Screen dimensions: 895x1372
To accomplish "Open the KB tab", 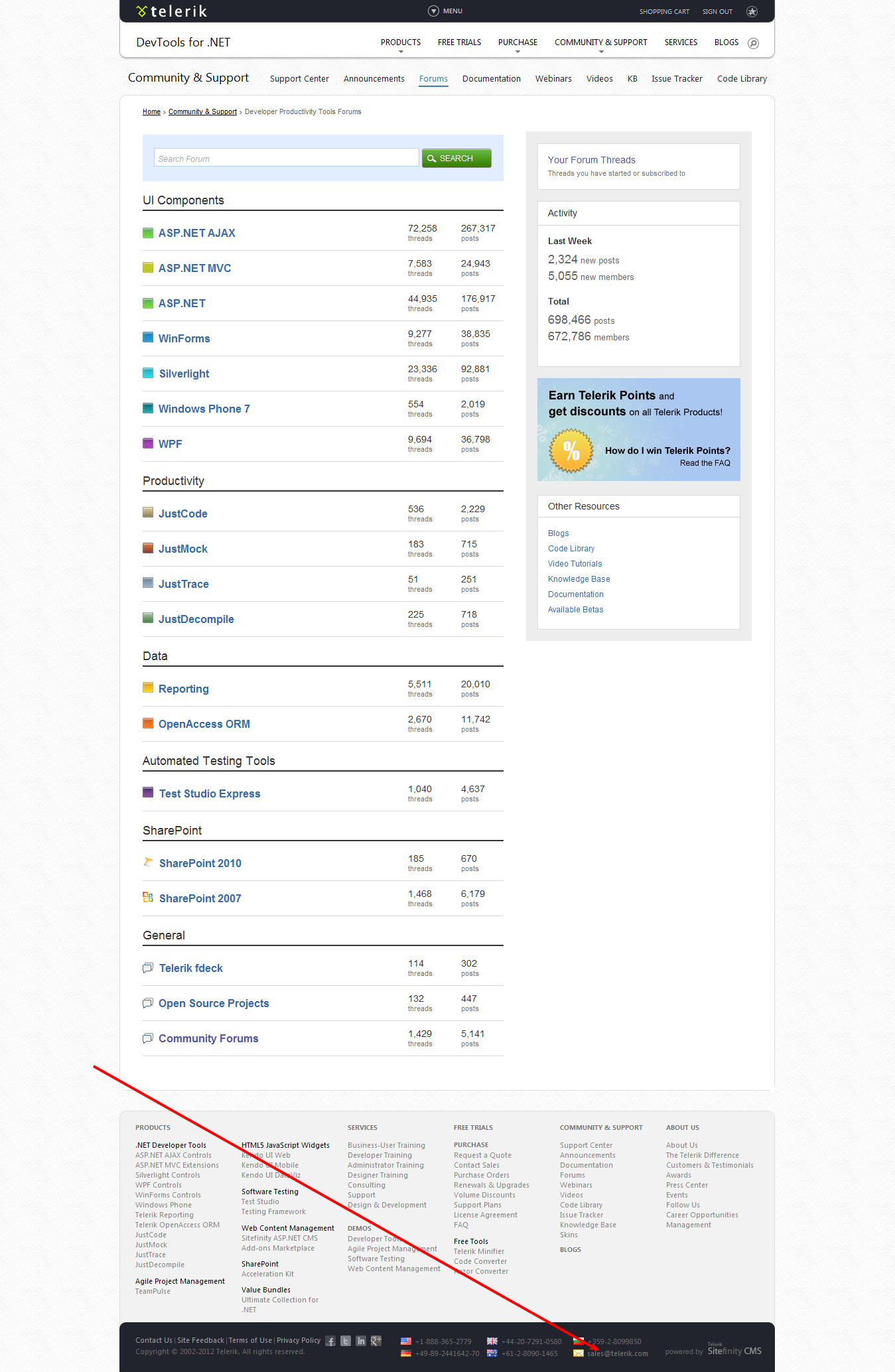I will 632,79.
